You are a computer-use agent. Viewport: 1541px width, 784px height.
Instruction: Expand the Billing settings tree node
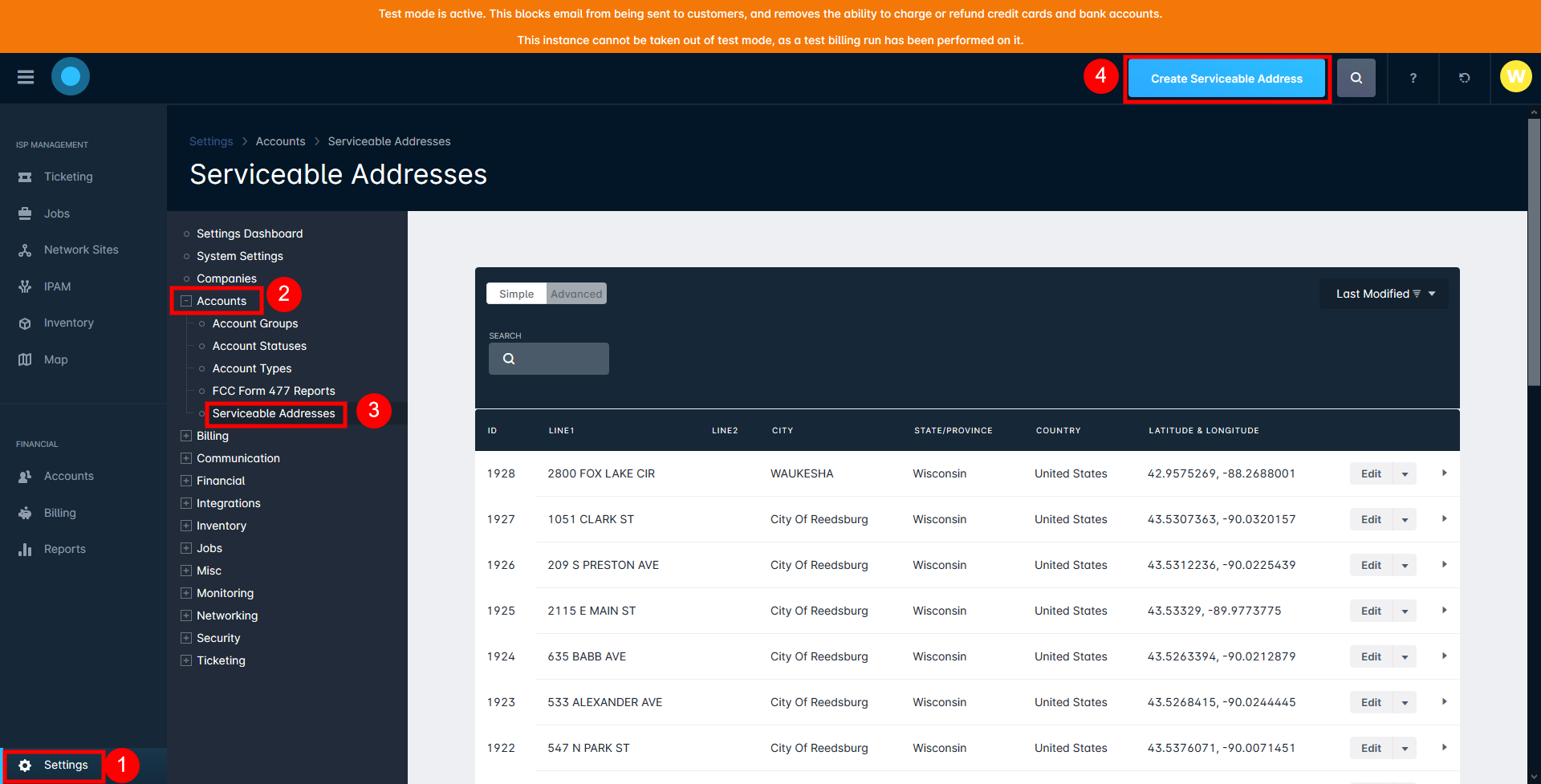click(x=185, y=436)
